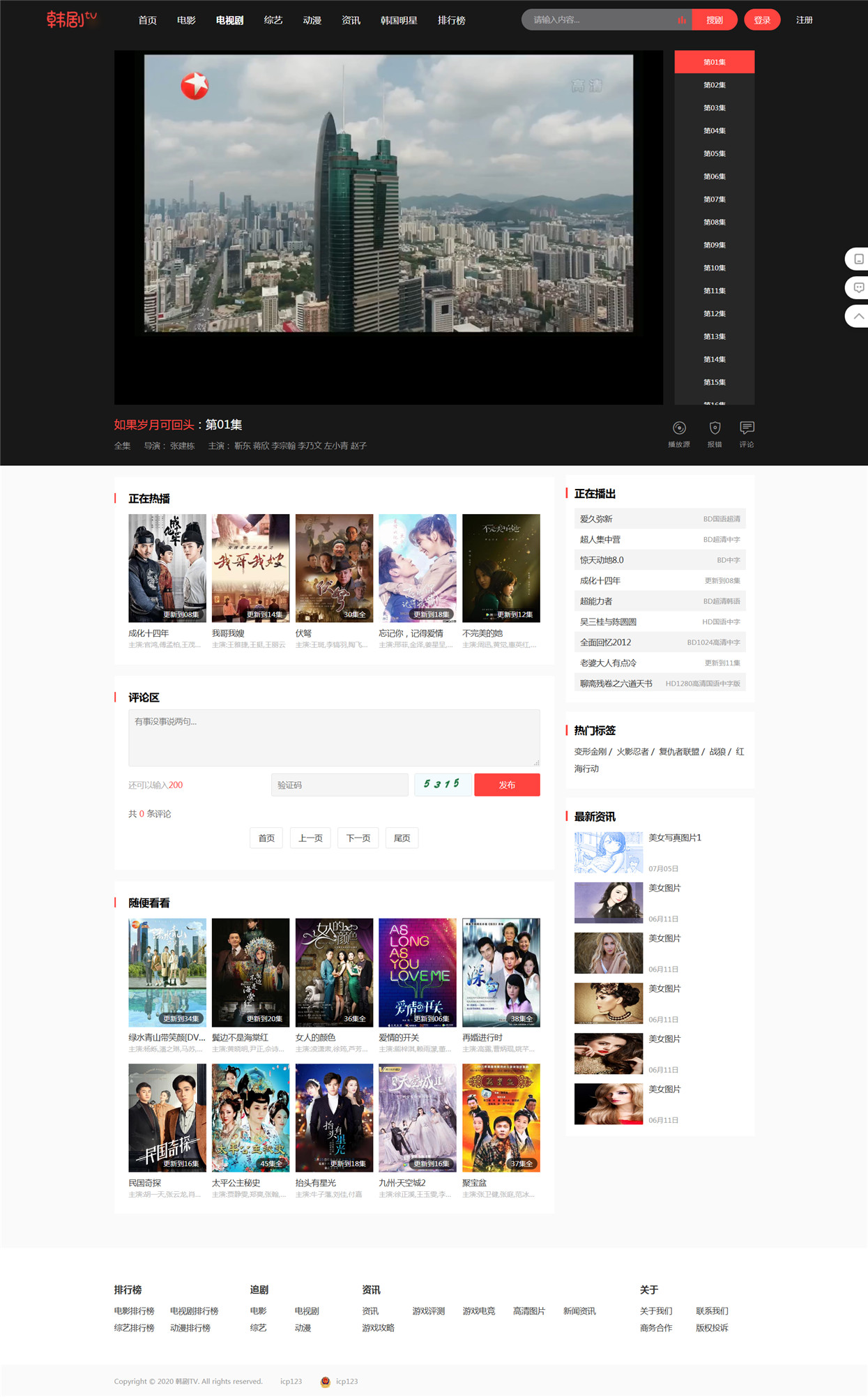Click the 全集 label under title
The width and height of the screenshot is (868, 1397).
click(x=122, y=446)
